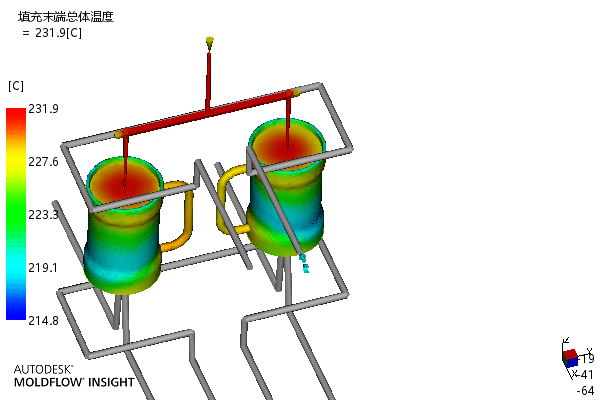Screen dimensions: 600x400
Task: Click the 231.9 maximum legend value
Action: (x=43, y=109)
